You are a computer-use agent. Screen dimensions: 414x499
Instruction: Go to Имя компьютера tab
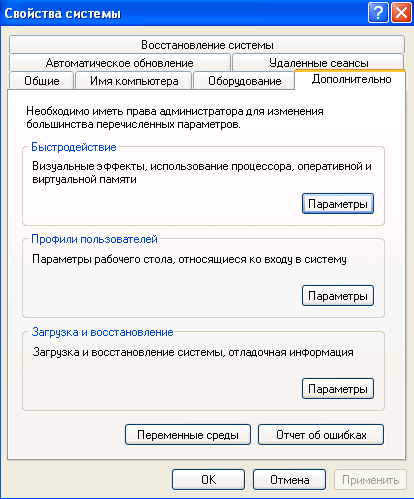click(134, 81)
